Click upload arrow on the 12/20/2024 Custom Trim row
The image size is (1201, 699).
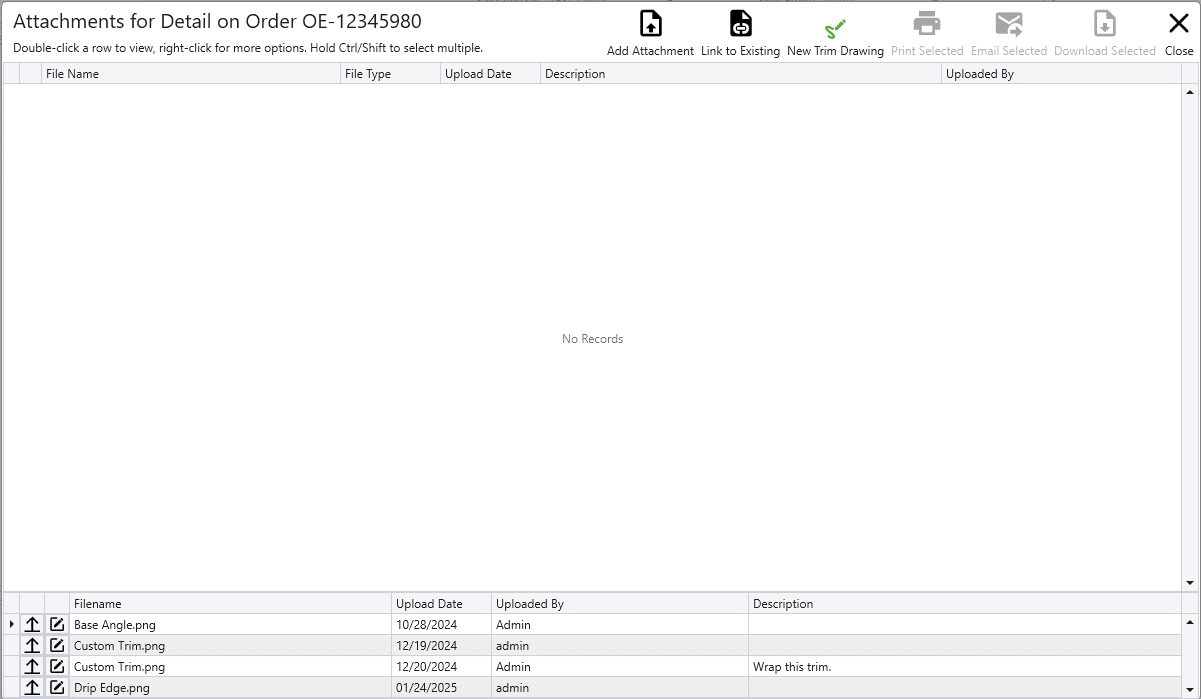point(32,666)
